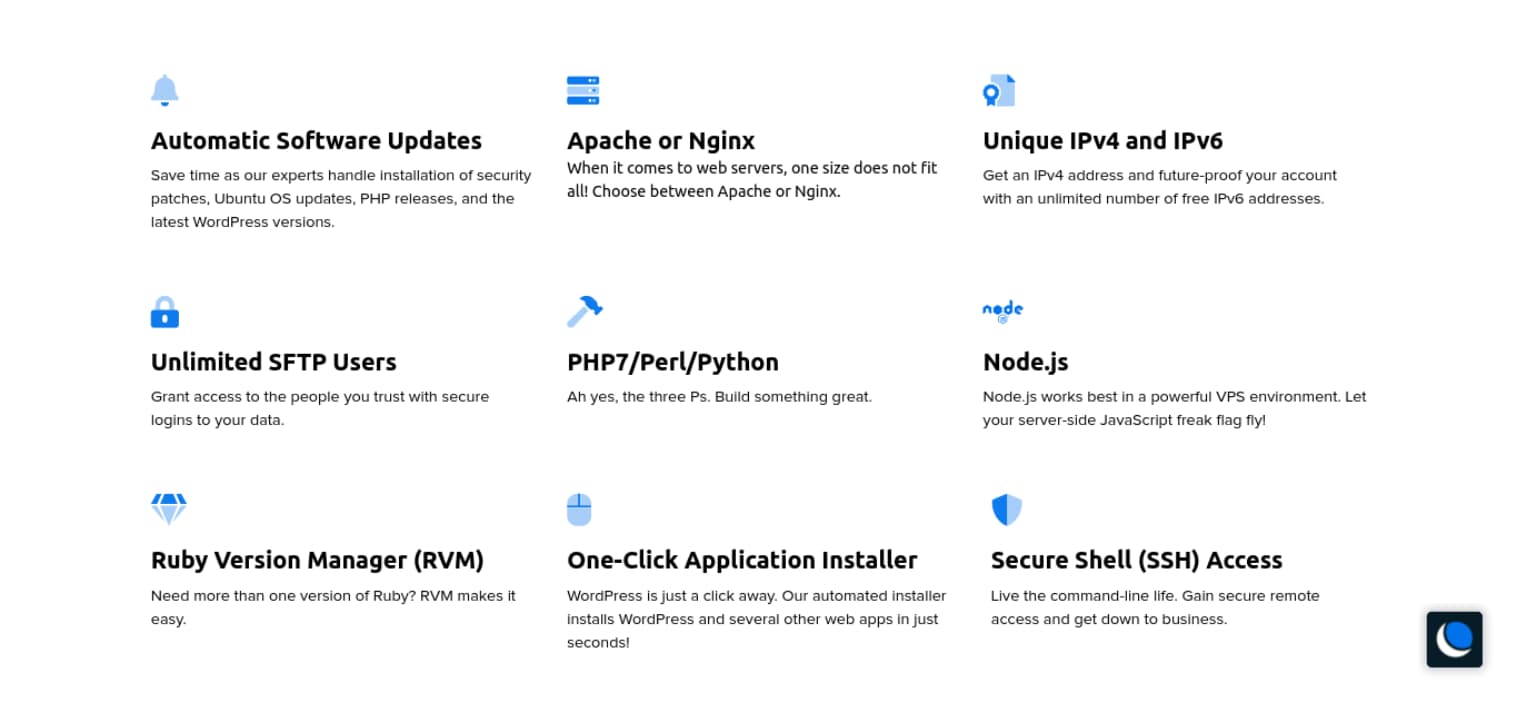Select the Apache or Nginx heading
Viewport: 1517px width, 702px height.
pos(661,140)
